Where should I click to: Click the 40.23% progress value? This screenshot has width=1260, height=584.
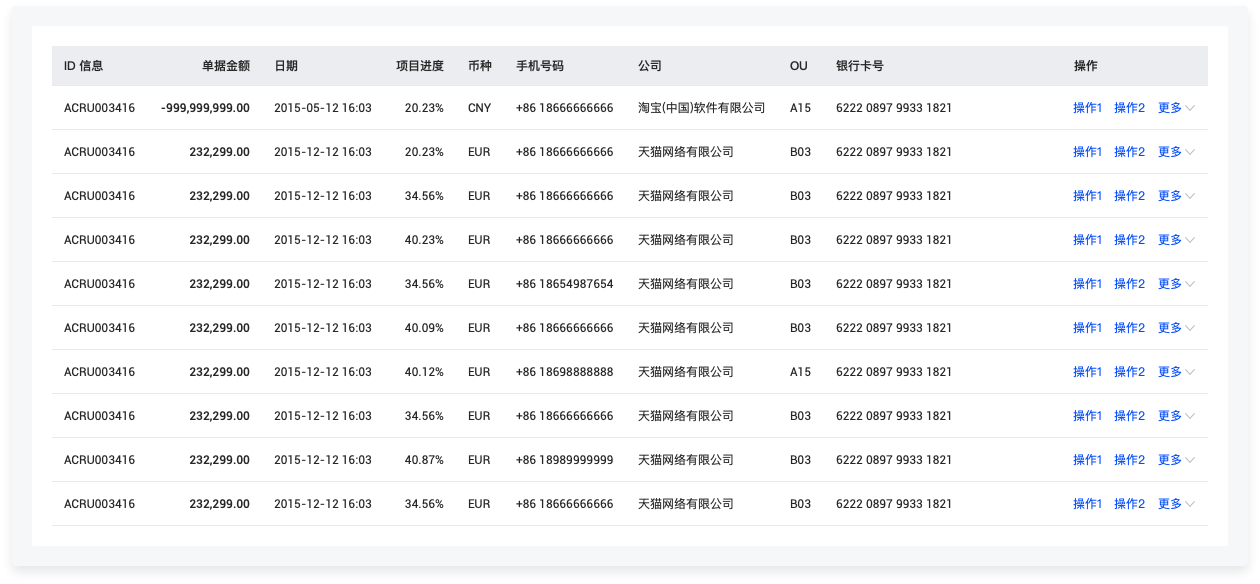(424, 240)
